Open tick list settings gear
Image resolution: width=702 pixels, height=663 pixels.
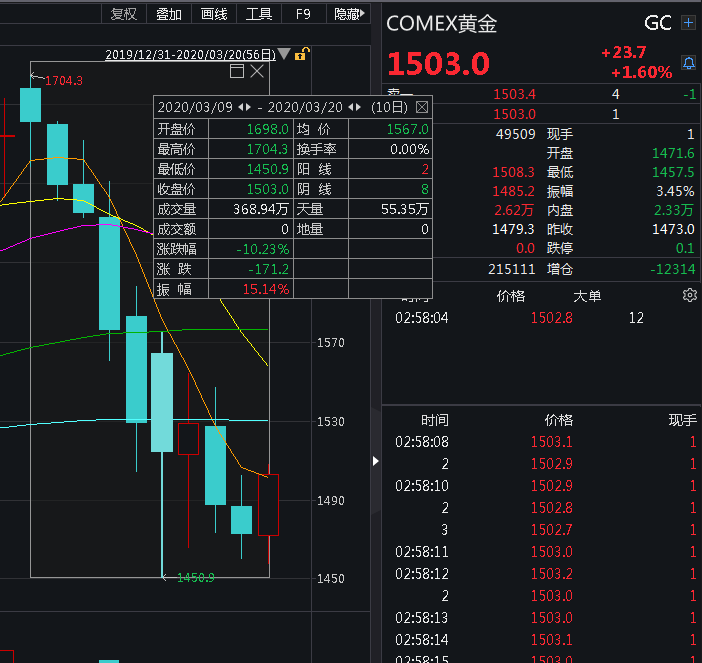[689, 295]
